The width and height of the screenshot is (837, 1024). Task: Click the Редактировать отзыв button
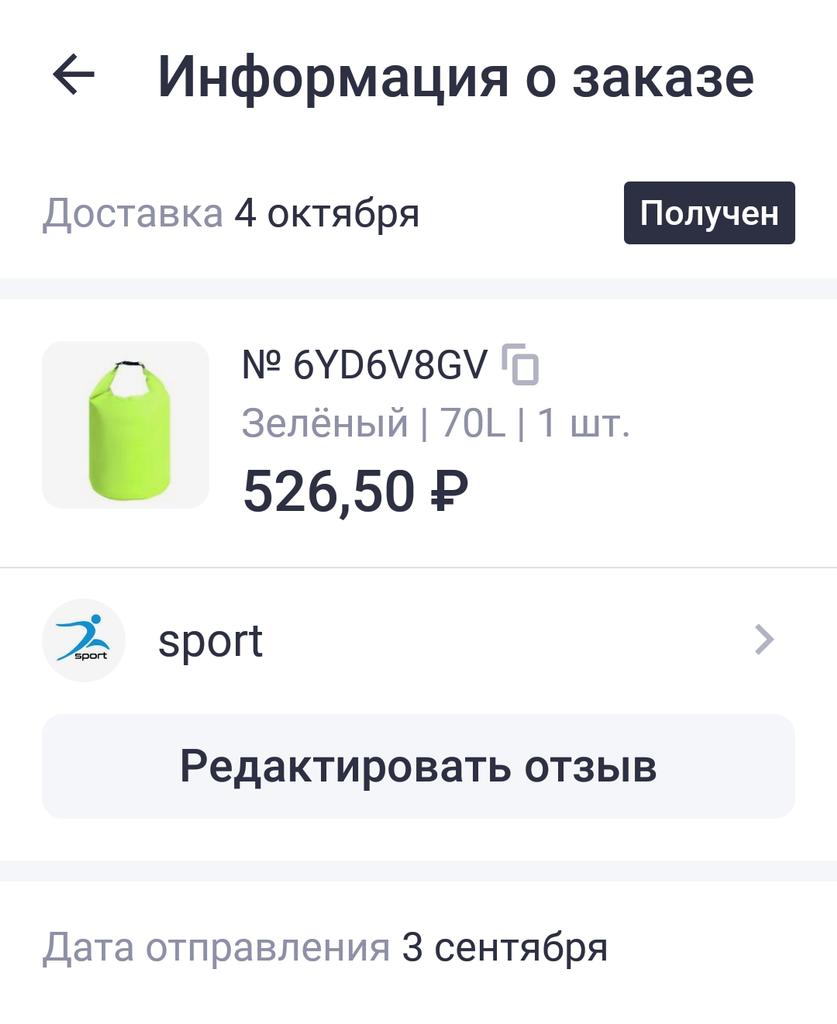(418, 766)
